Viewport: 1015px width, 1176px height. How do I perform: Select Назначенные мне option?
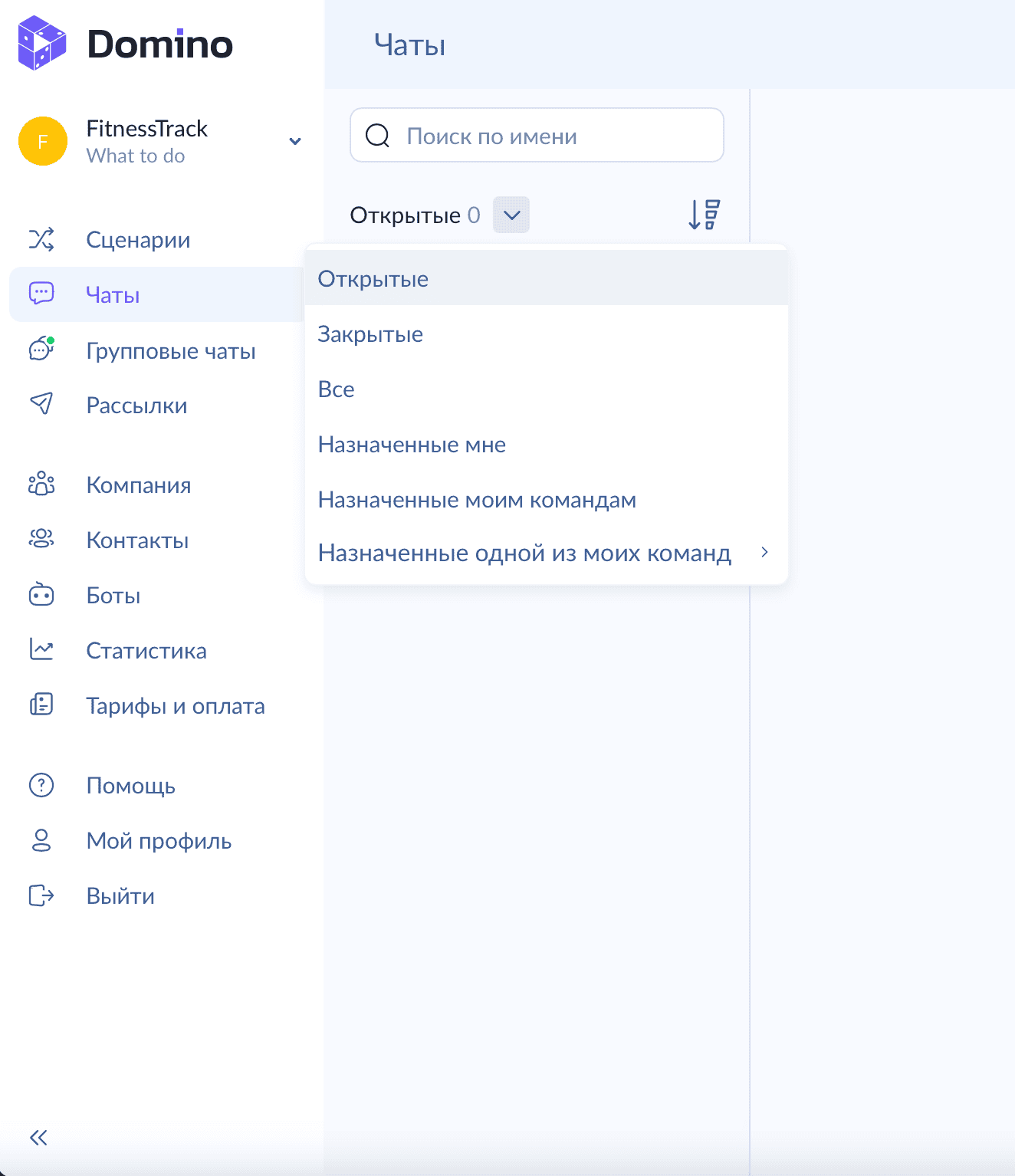(547, 445)
